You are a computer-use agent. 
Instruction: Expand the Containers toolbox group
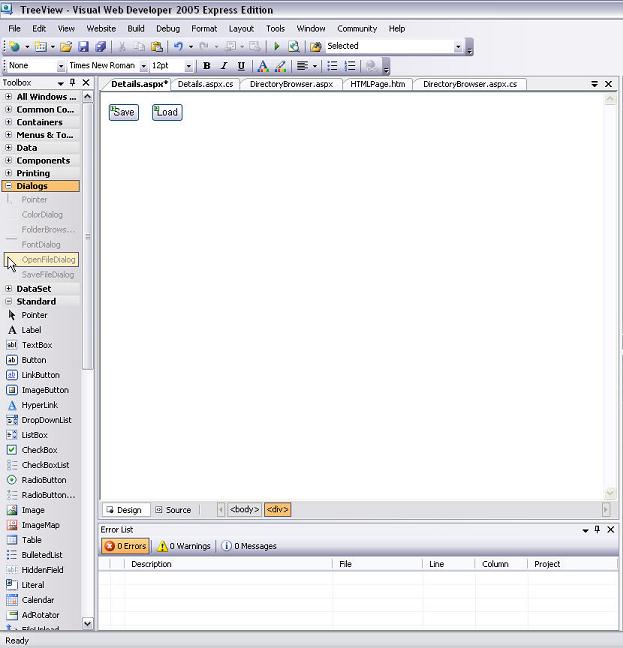tap(8, 122)
